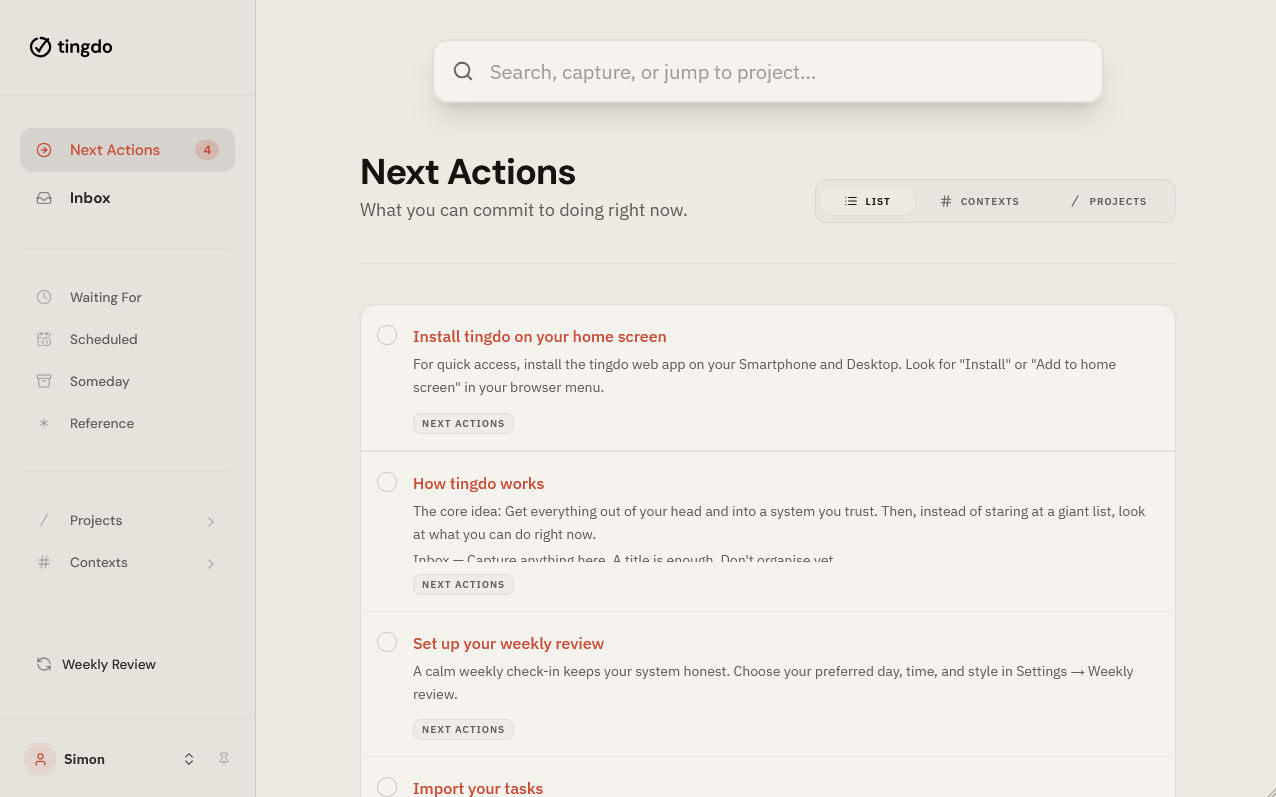This screenshot has height=797, width=1276.
Task: Click the Someday archive box icon
Action: coord(44,381)
